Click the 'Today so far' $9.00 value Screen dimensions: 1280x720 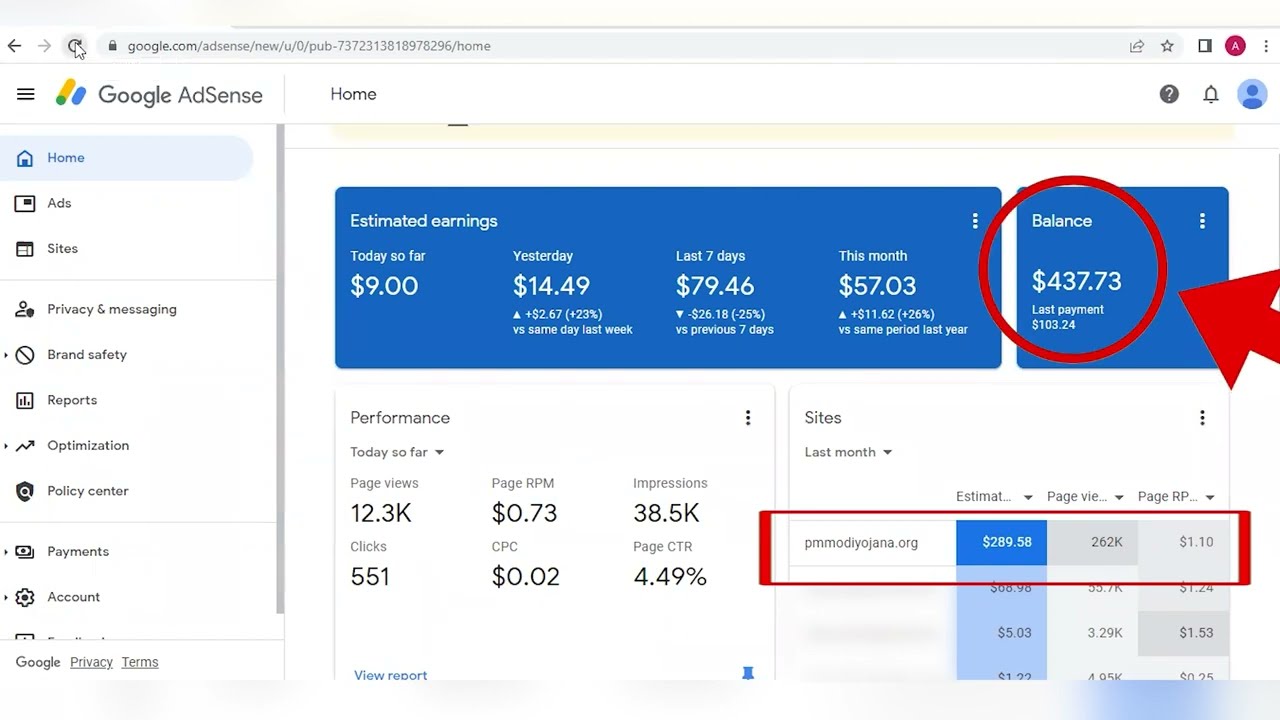384,286
